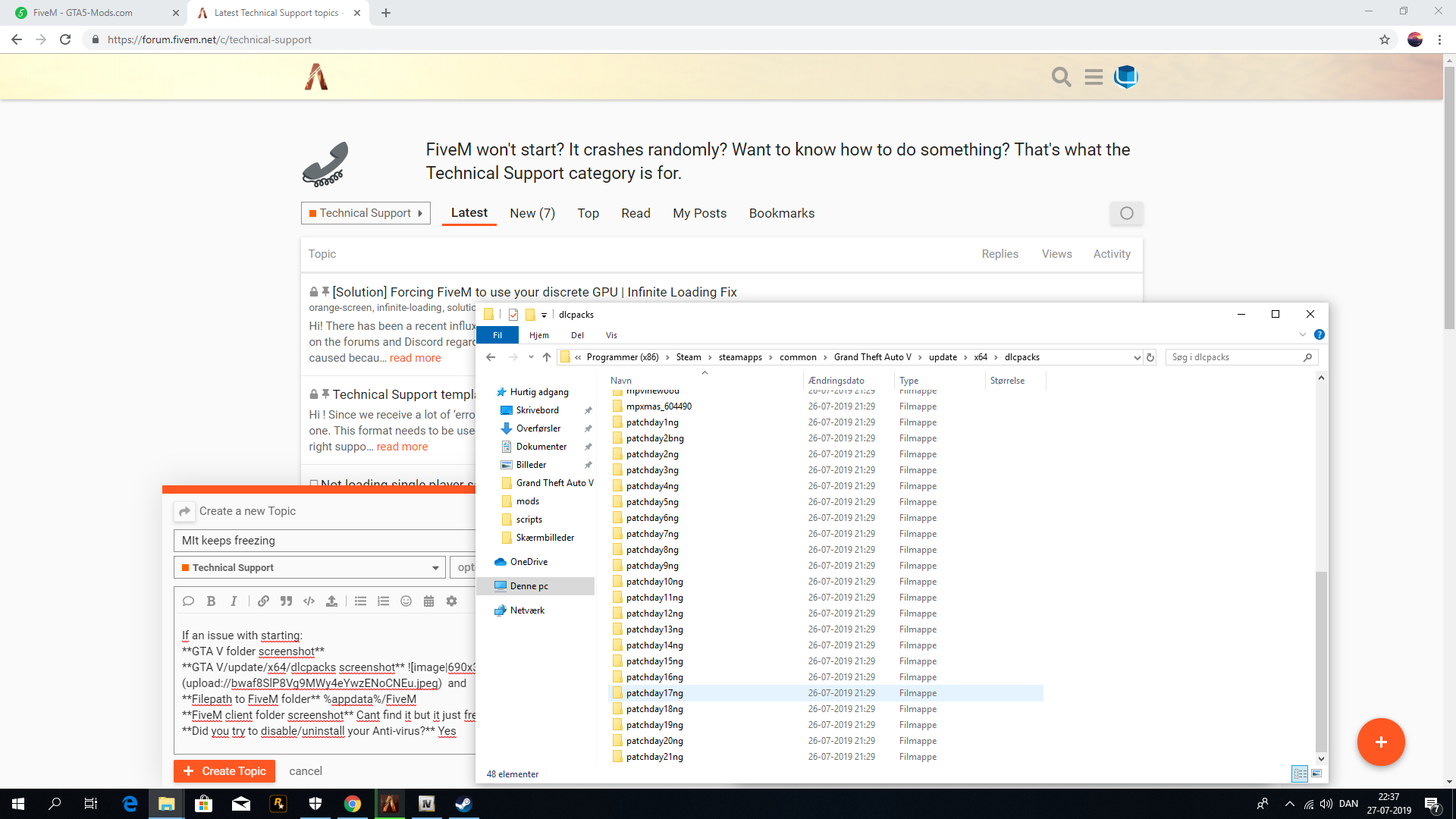This screenshot has height=819, width=1456.
Task: Open the Rockstar launcher taskbar icon
Action: (x=278, y=804)
